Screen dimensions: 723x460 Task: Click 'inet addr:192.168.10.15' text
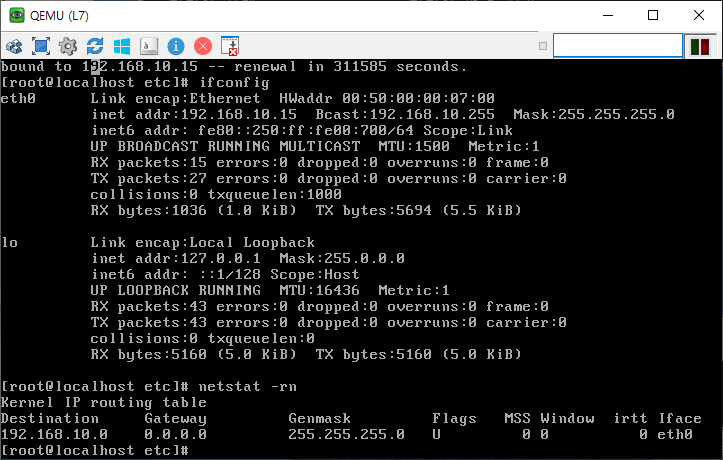[194, 114]
